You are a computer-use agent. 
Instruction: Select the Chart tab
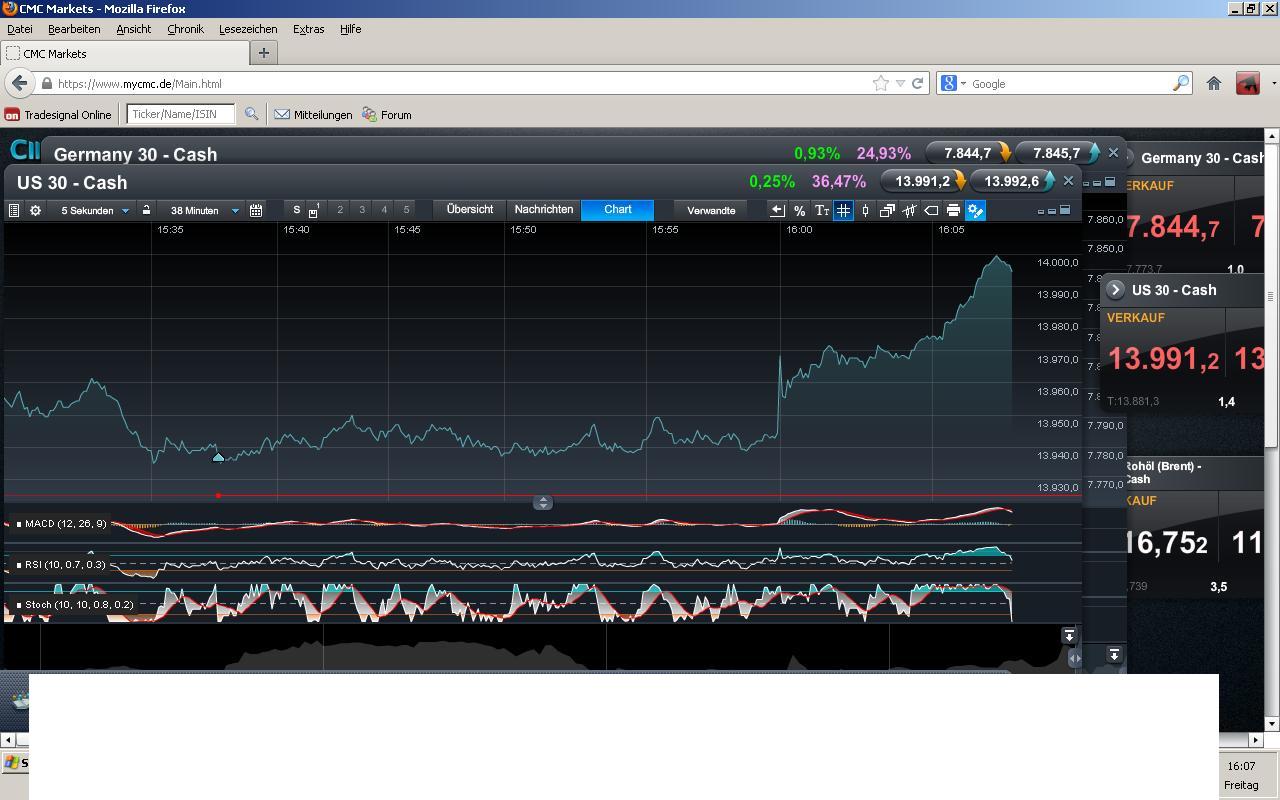617,210
